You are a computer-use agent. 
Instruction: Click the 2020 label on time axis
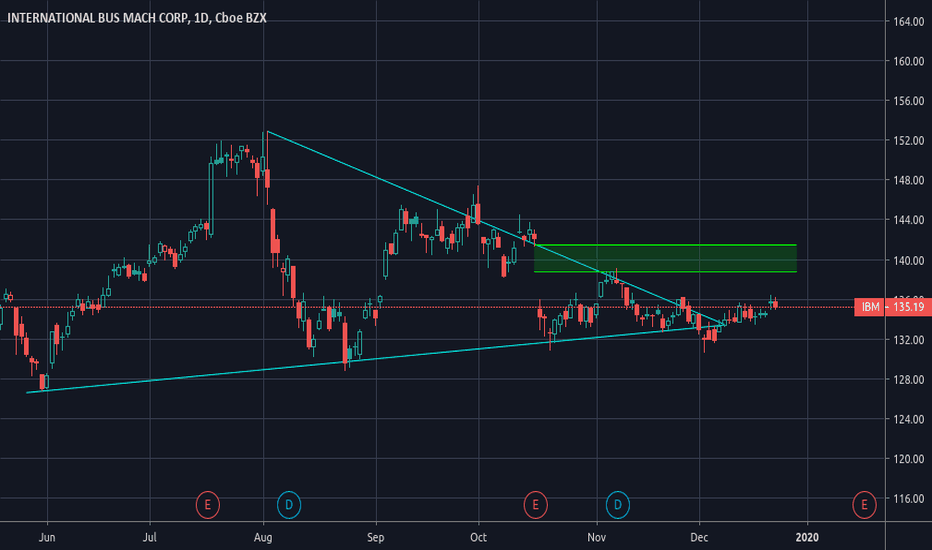tap(807, 538)
